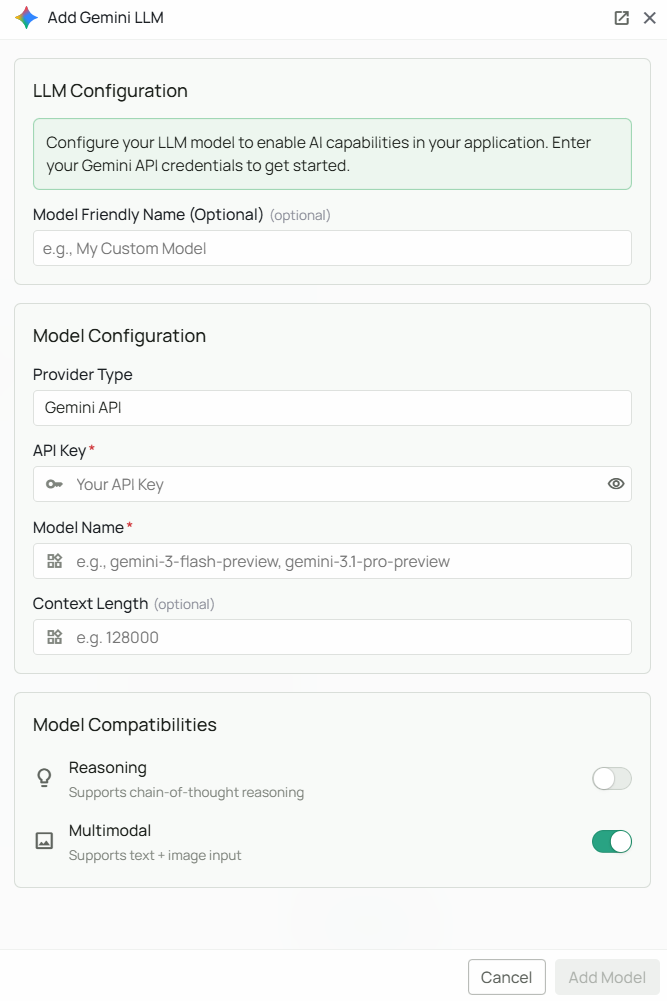The image size is (667, 1001).
Task: Click the 'Context Length' label
Action: click(x=90, y=604)
